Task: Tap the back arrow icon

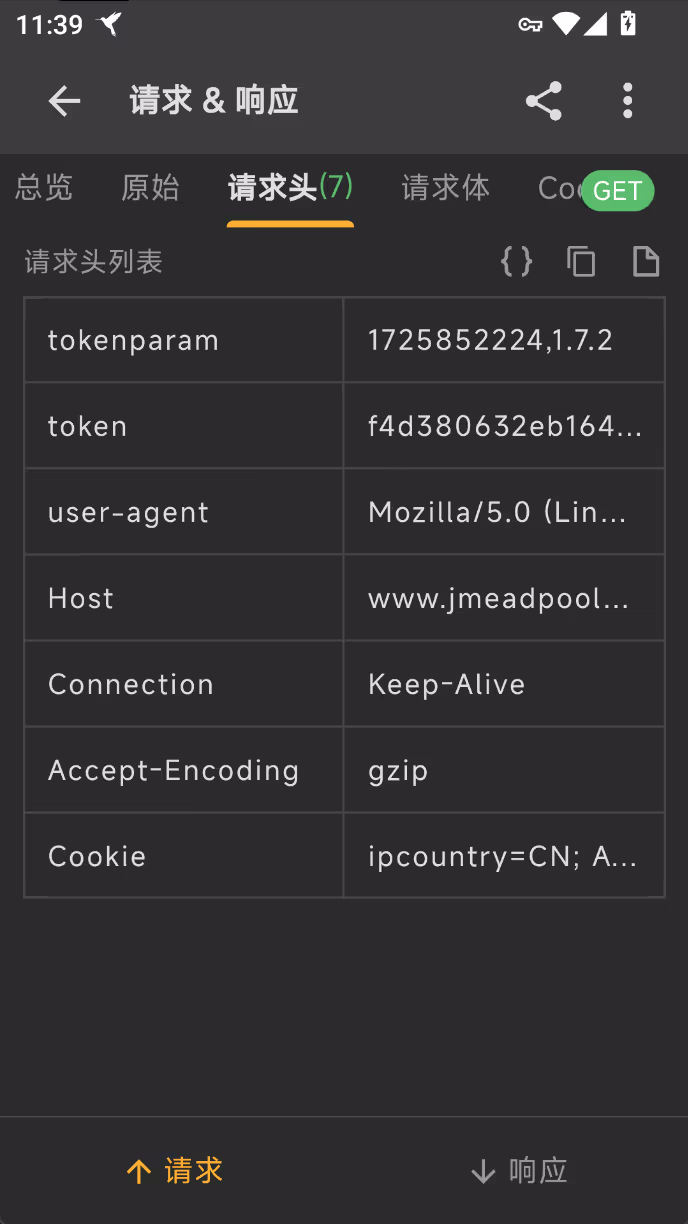Action: 65,101
